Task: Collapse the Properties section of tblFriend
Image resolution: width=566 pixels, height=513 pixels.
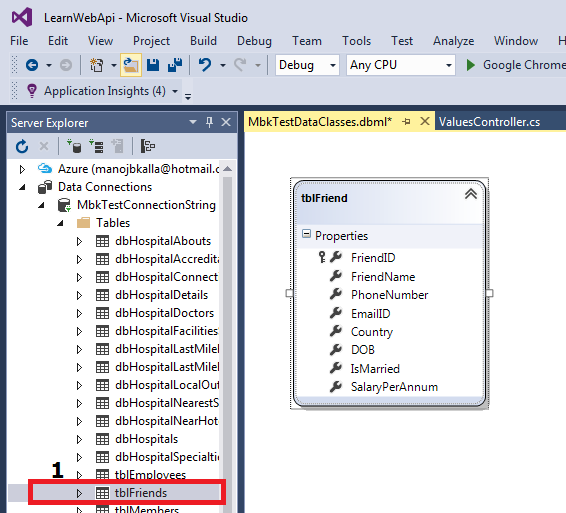Action: (x=306, y=234)
